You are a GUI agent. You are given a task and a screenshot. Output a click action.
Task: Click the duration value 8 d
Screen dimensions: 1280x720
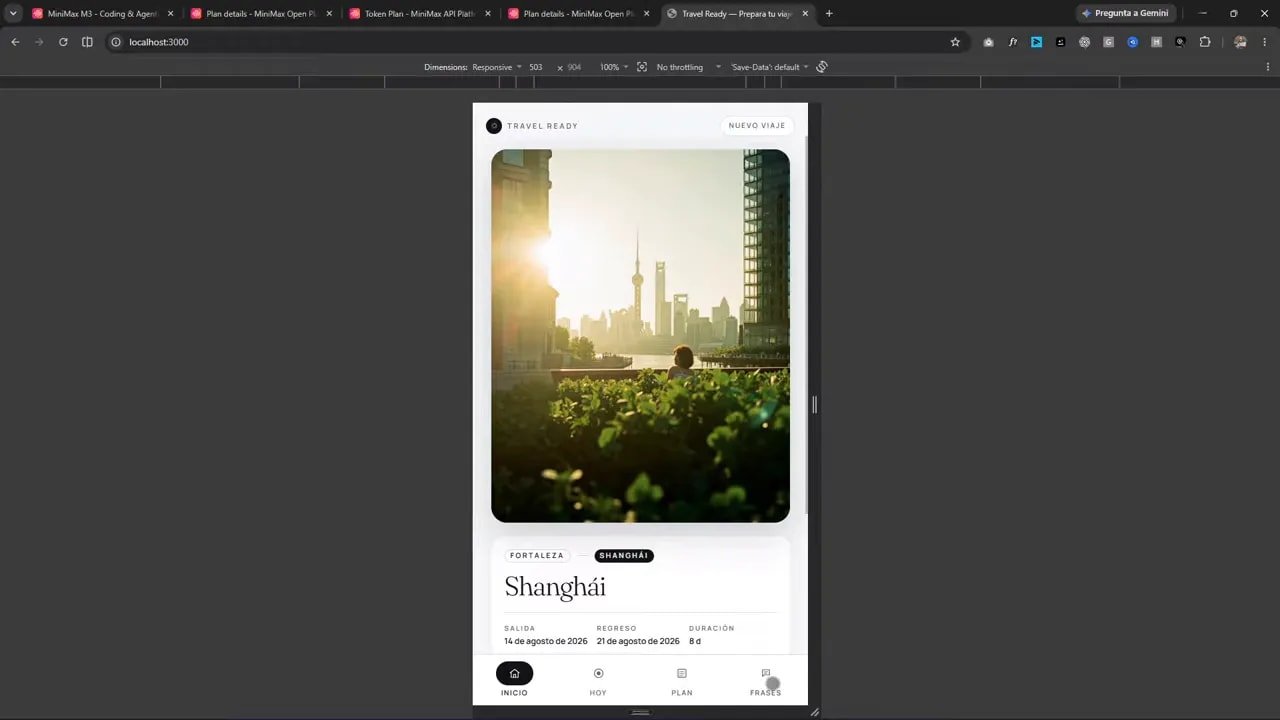coord(695,641)
